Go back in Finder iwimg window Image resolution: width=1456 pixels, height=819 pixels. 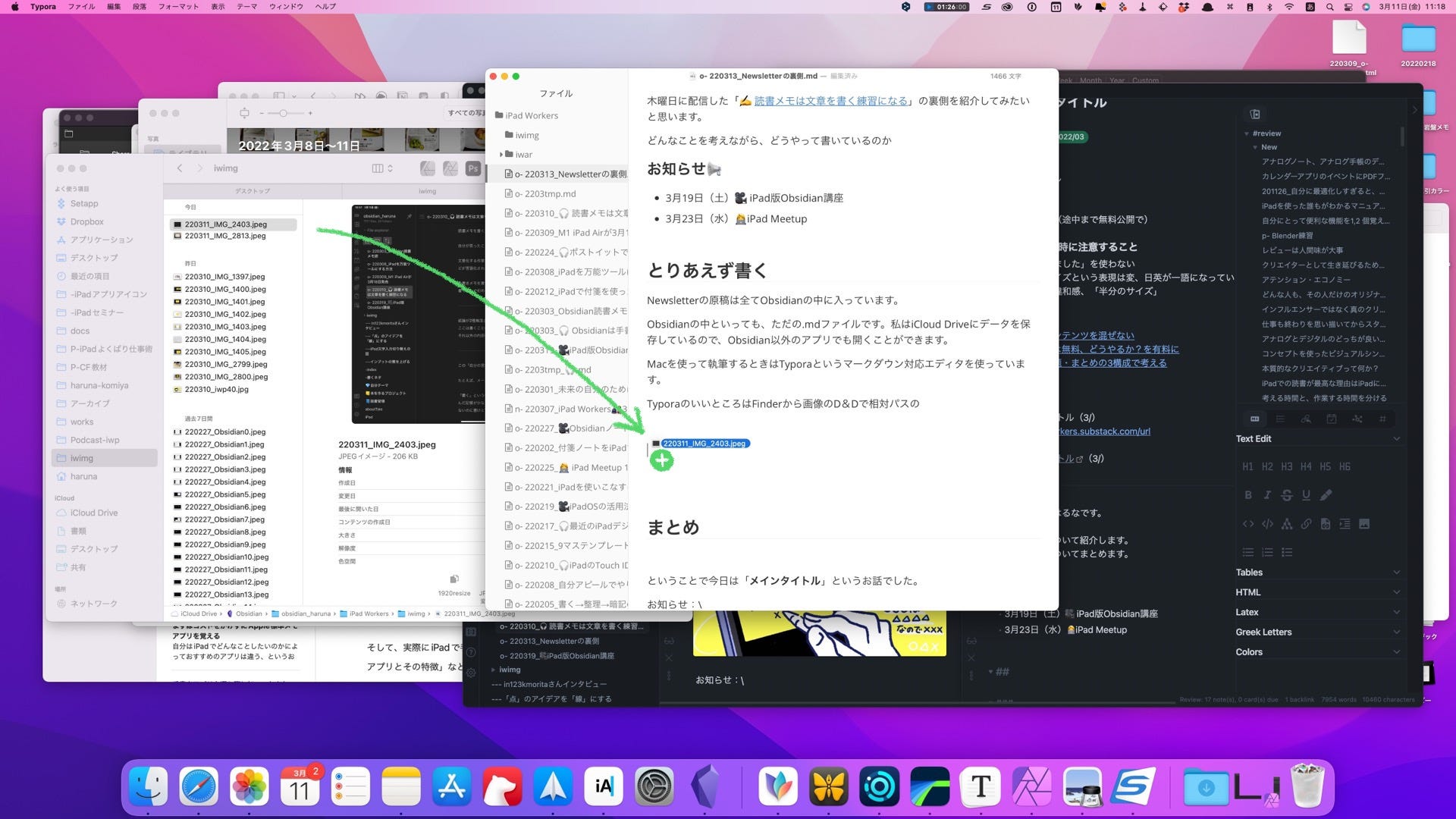tap(180, 168)
